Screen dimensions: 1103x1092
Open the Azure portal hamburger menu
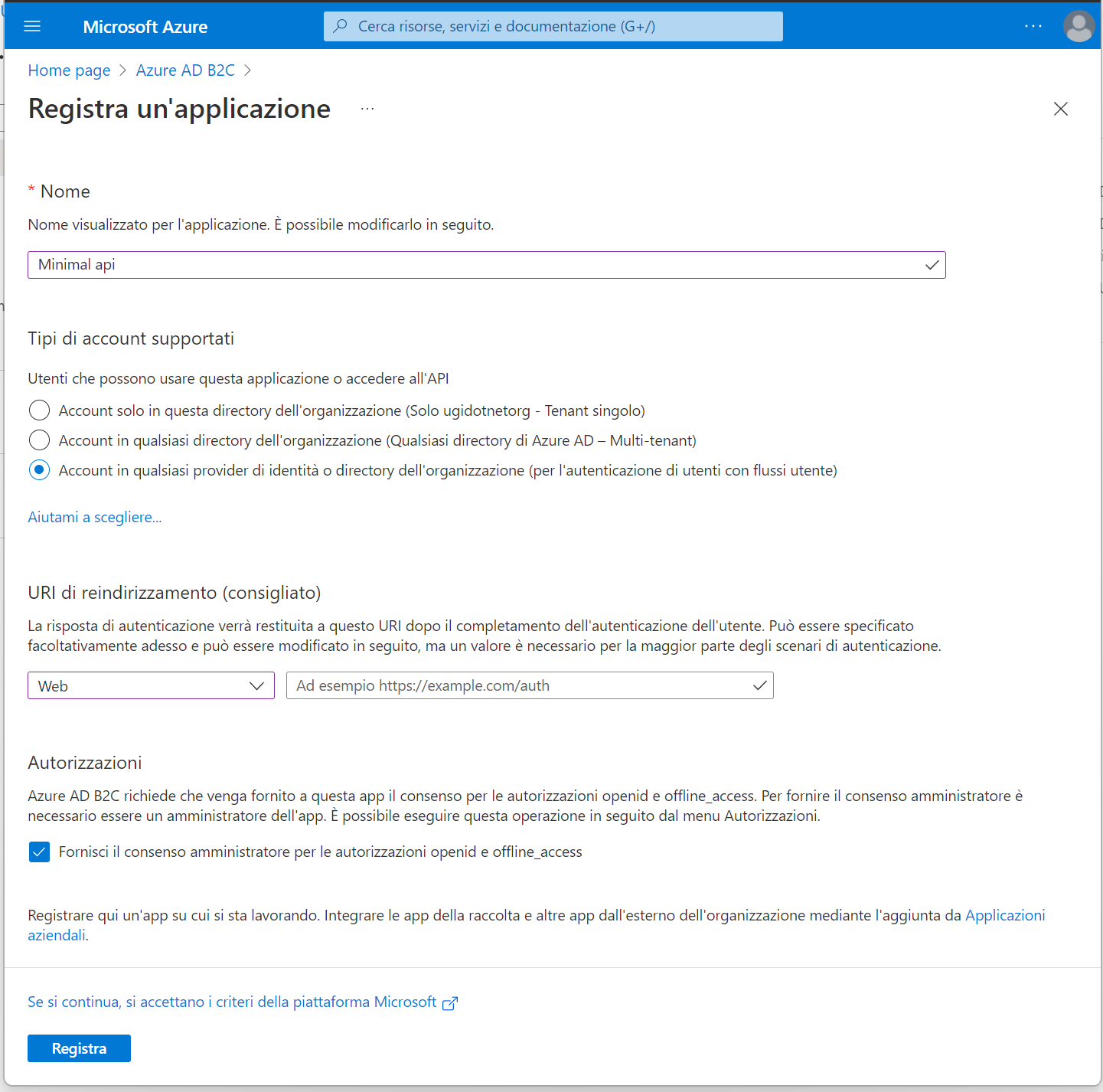click(x=32, y=25)
